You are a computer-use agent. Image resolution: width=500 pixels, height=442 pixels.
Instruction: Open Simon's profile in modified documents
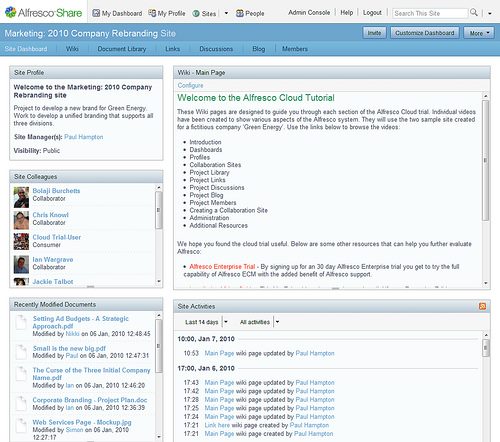pos(74,430)
